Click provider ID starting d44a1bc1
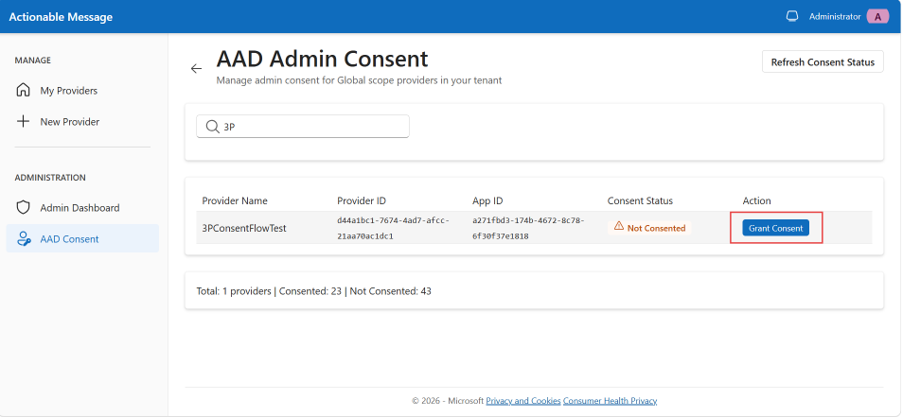Image resolution: width=903 pixels, height=417 pixels. tap(393, 228)
